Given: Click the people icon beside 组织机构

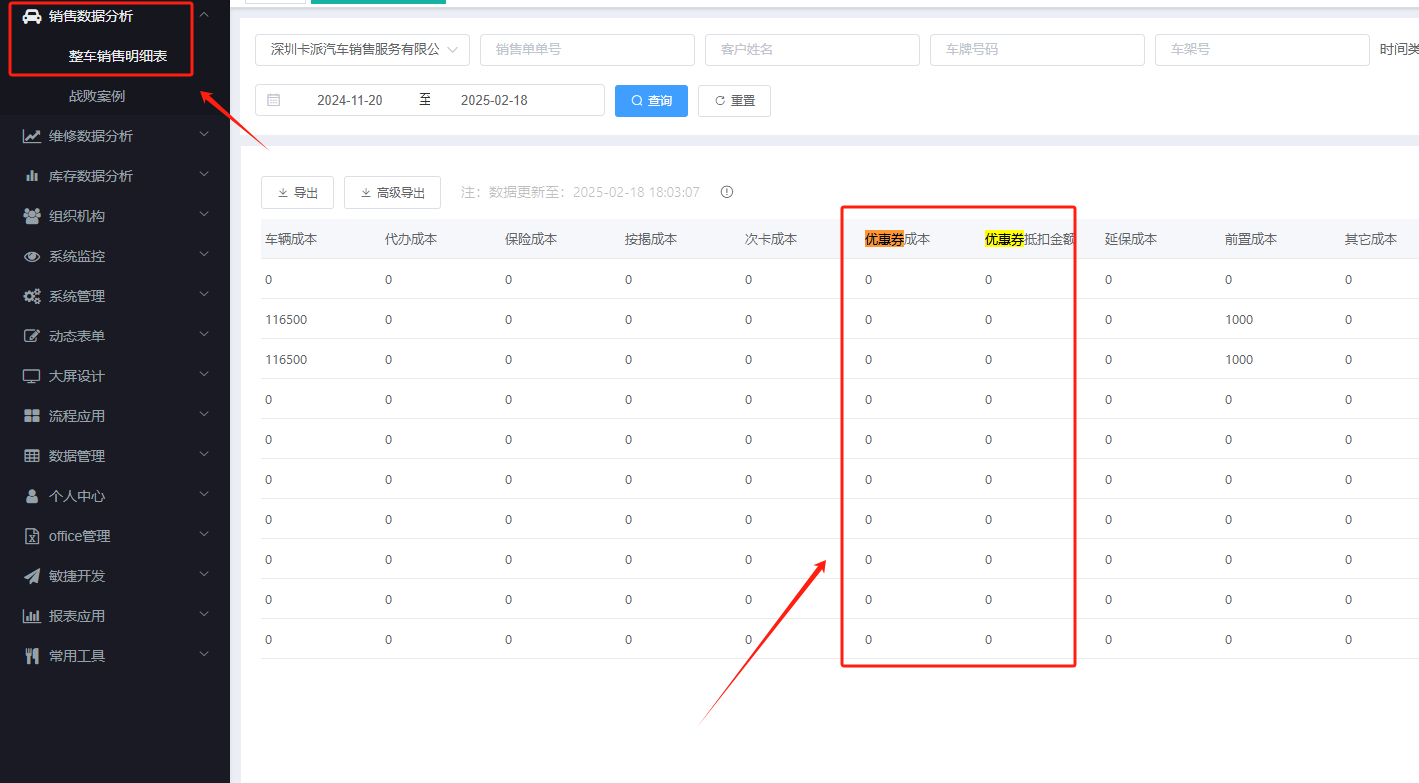Looking at the screenshot, I should coord(32,216).
